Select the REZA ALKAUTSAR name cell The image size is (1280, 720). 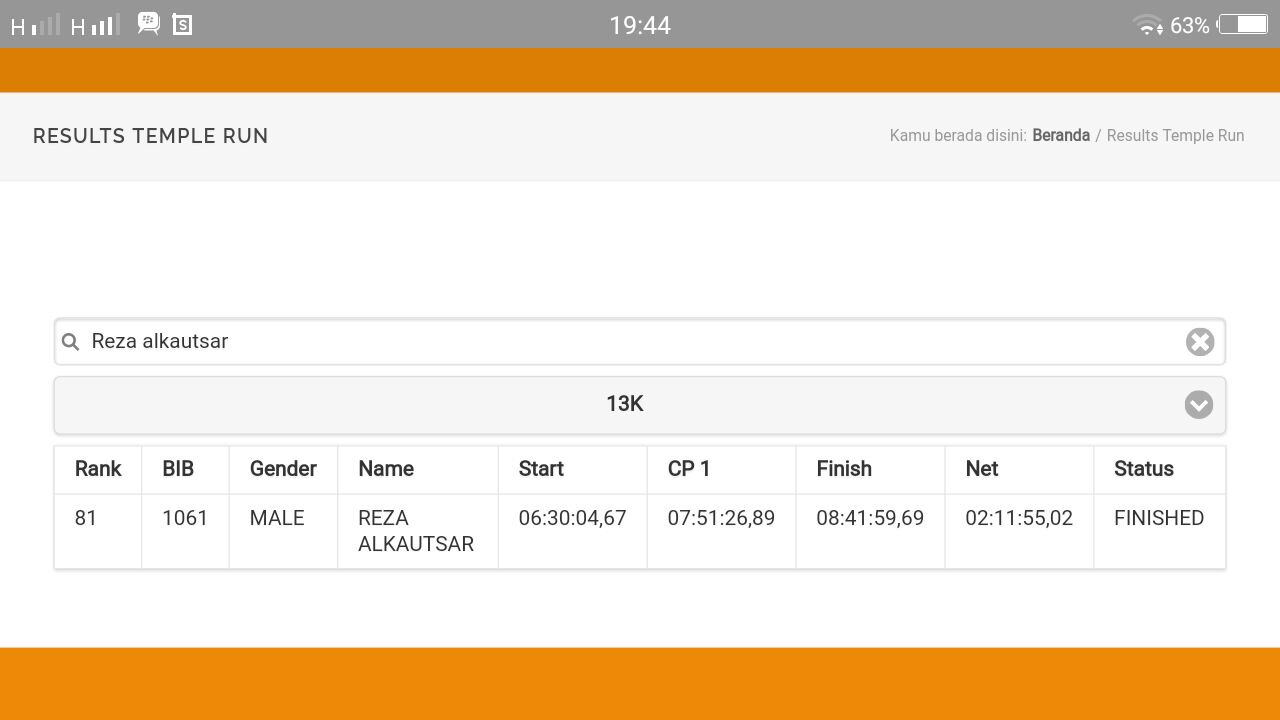pyautogui.click(x=416, y=531)
